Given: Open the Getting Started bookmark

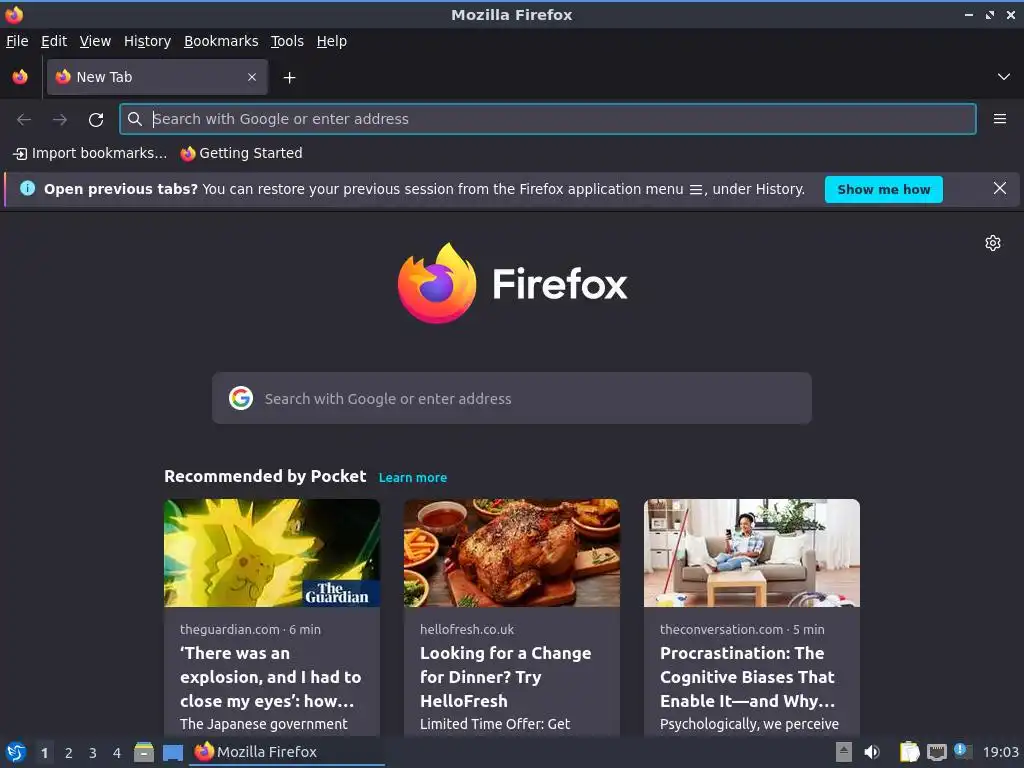Looking at the screenshot, I should pos(242,153).
